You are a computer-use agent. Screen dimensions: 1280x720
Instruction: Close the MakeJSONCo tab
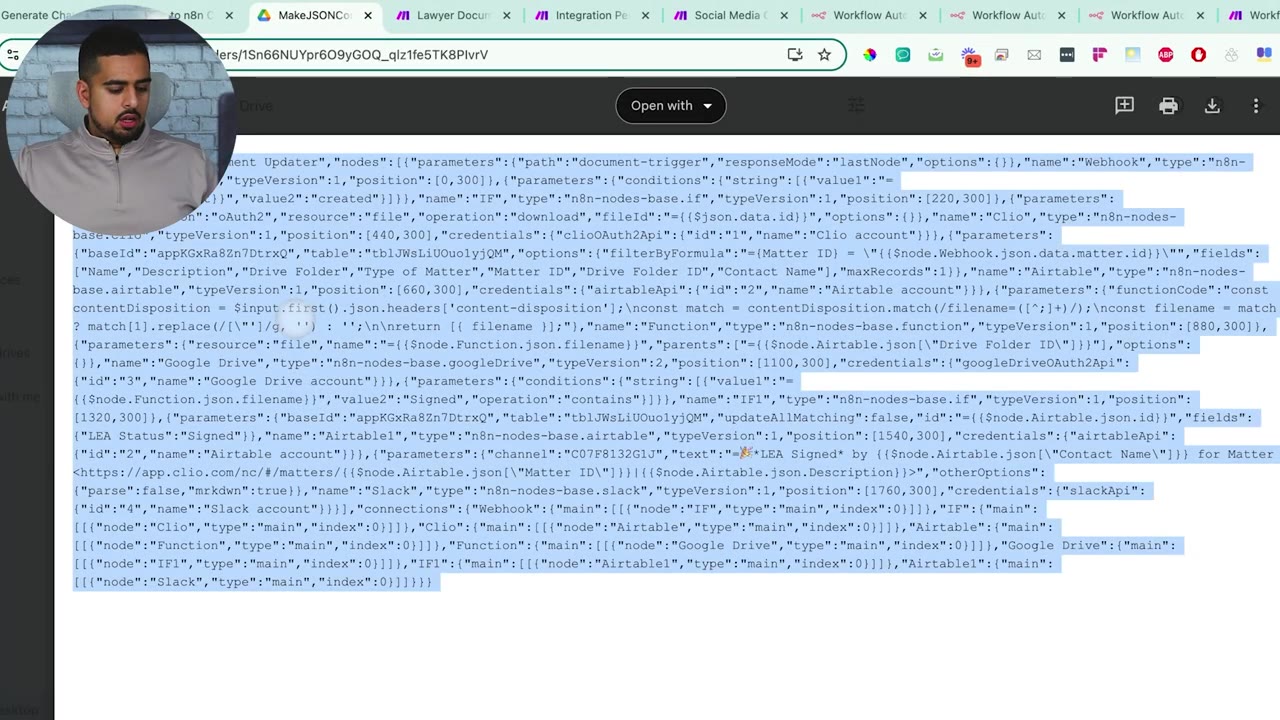click(x=368, y=16)
